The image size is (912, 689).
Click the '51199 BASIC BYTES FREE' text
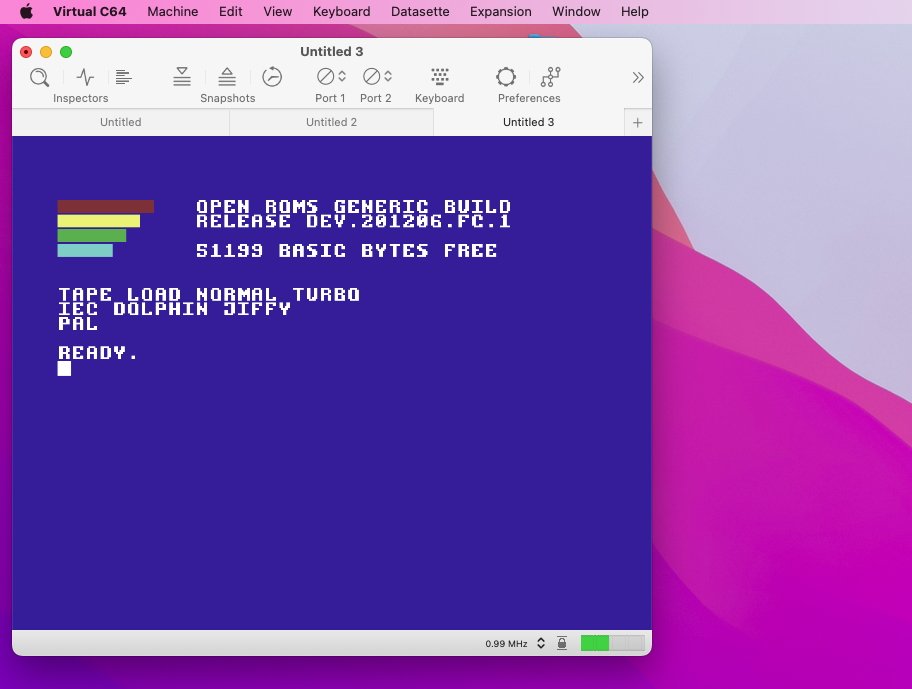pos(347,251)
